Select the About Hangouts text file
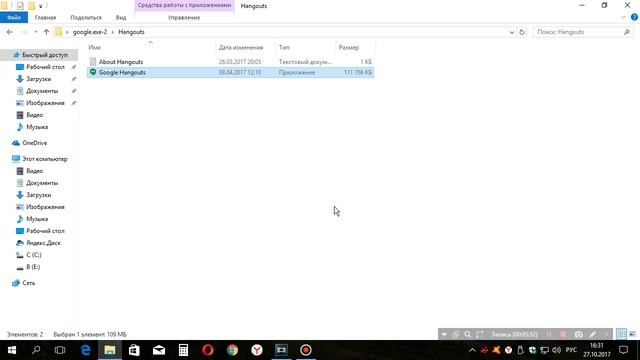This screenshot has width=640, height=360. (230, 62)
